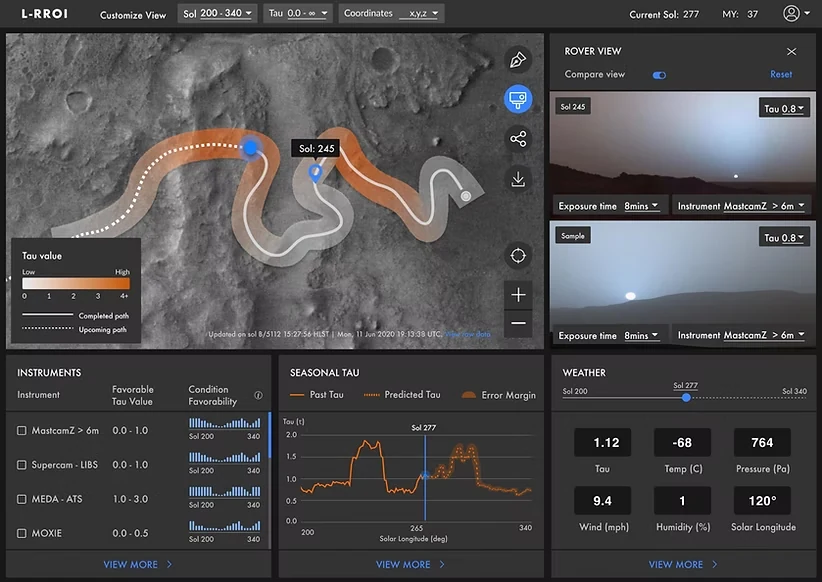Expand Tau 0.8 dropdown on Sol 245 image
The height and width of the screenshot is (582, 822).
coord(784,109)
